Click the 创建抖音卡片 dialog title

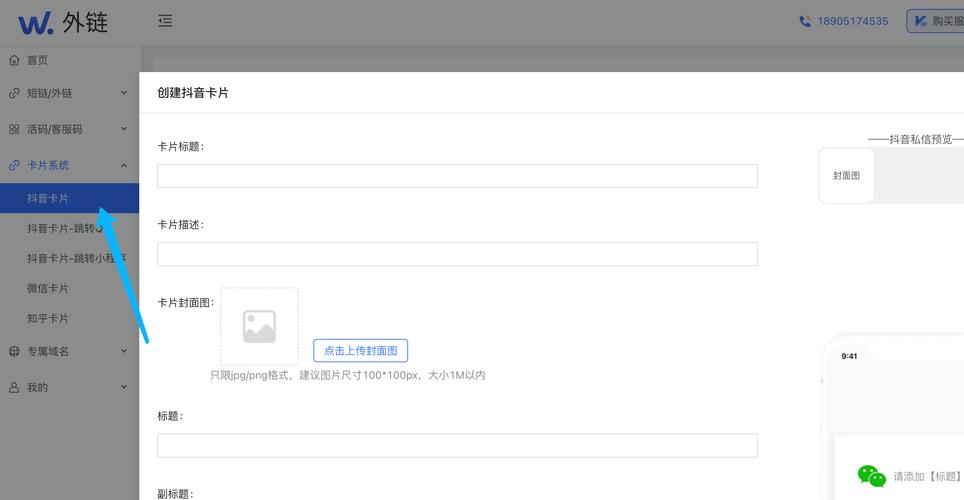193,93
